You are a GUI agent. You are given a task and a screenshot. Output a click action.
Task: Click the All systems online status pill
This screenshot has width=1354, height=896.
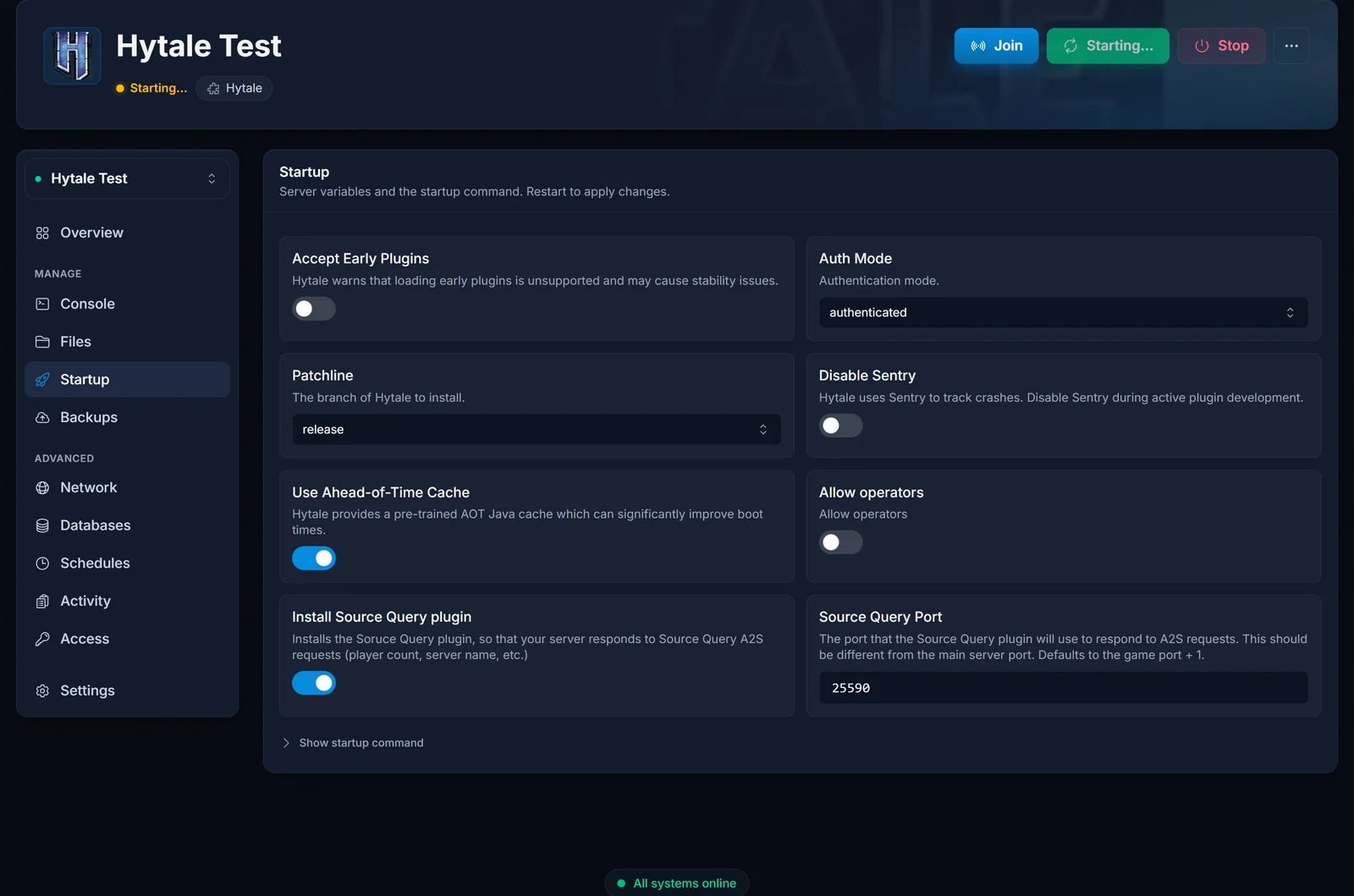click(677, 882)
